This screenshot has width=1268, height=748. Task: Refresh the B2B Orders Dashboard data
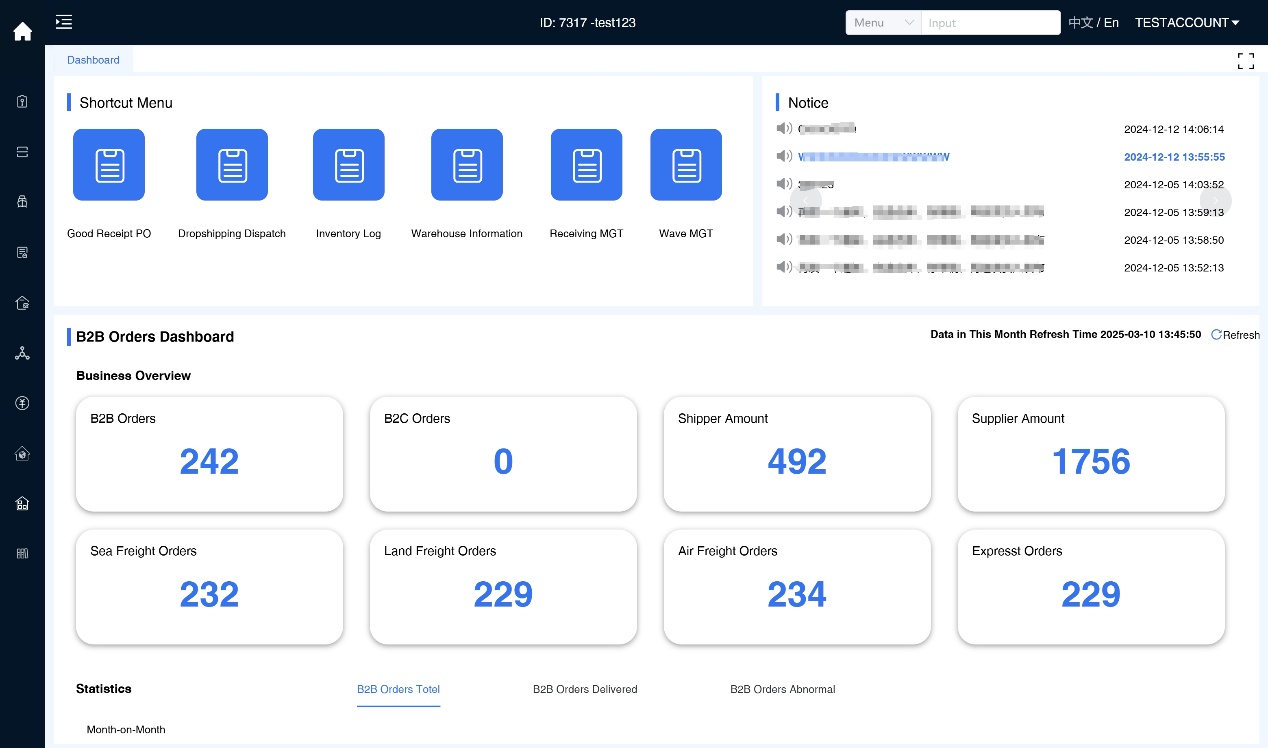[1235, 335]
